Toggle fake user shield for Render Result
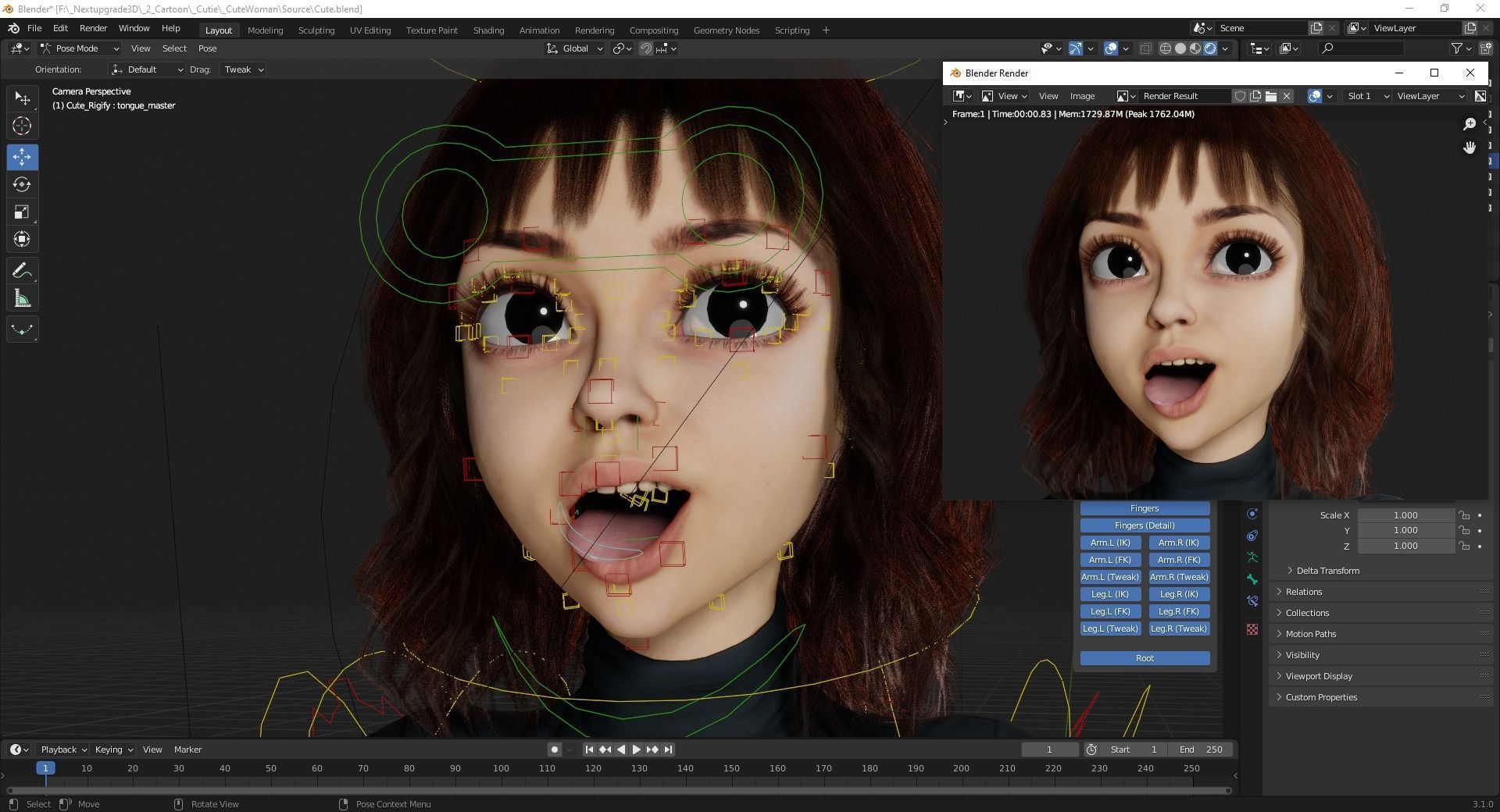This screenshot has height=812, width=1500. (1240, 96)
